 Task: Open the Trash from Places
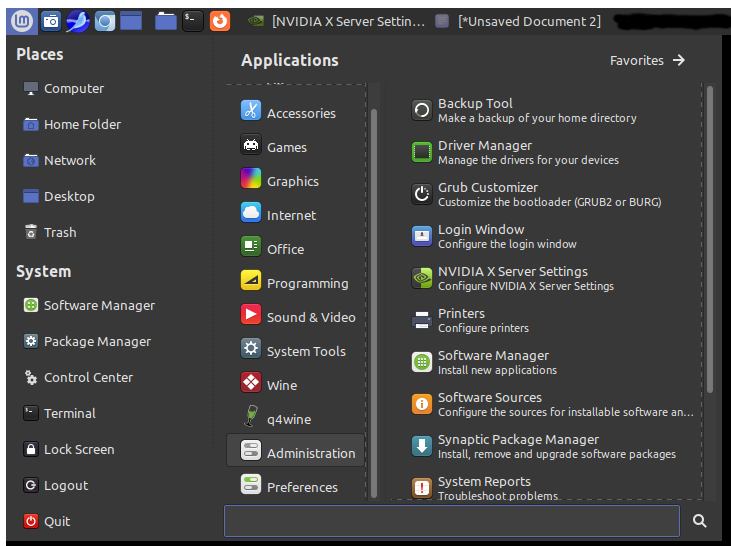[50, 232]
